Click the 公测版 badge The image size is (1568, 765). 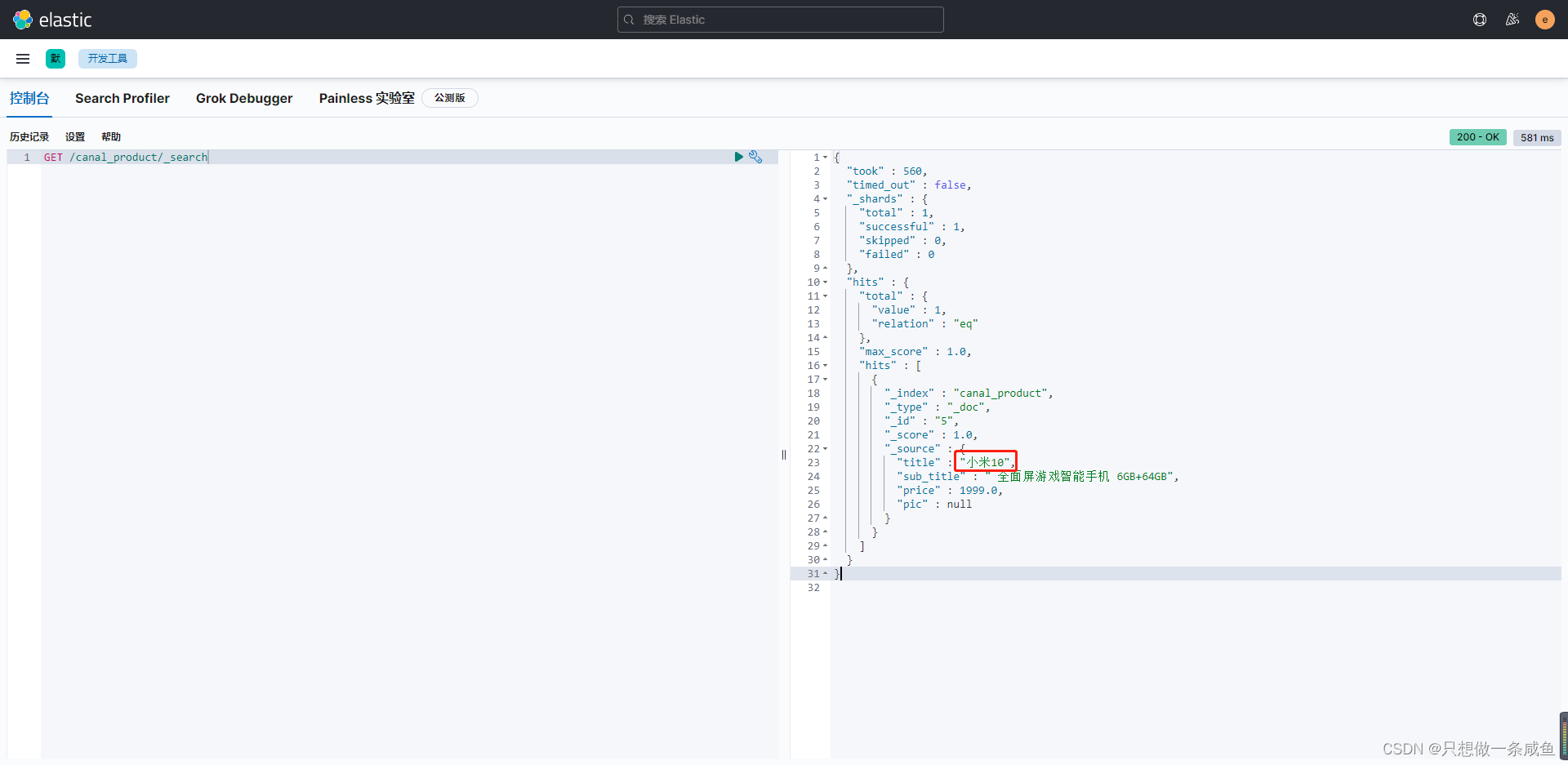click(x=450, y=98)
